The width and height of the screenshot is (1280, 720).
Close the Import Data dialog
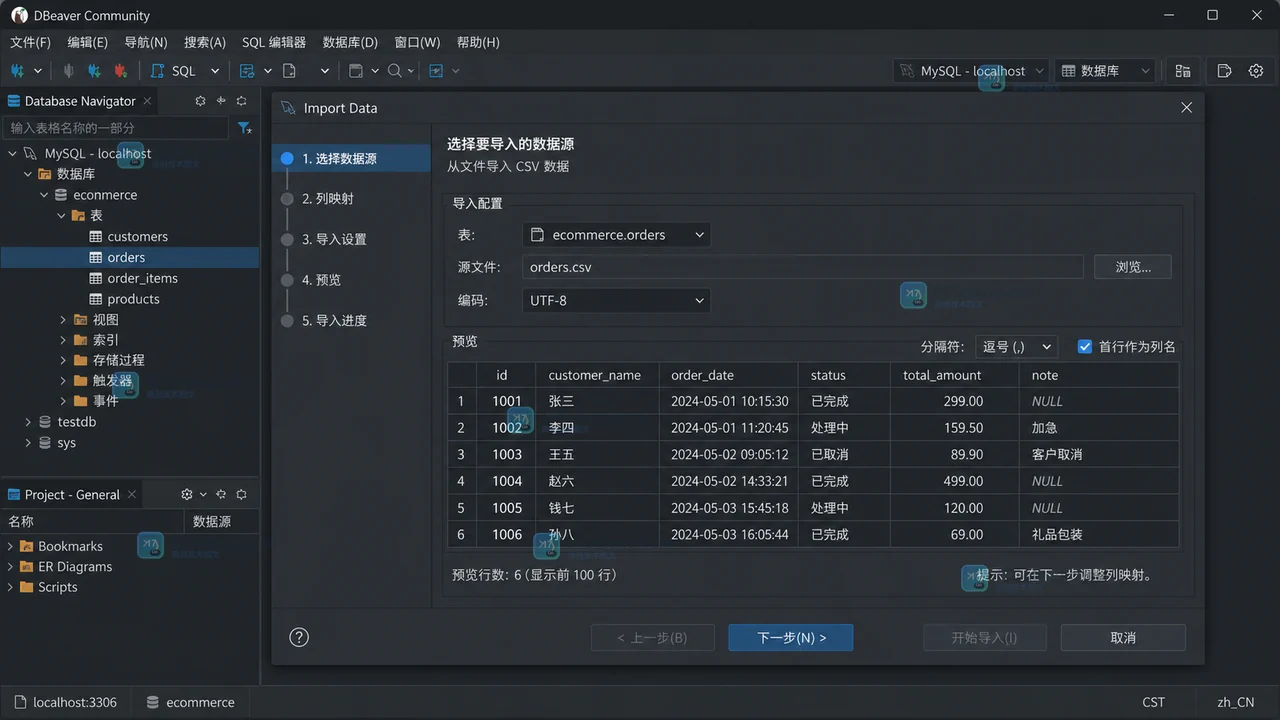(x=1186, y=108)
